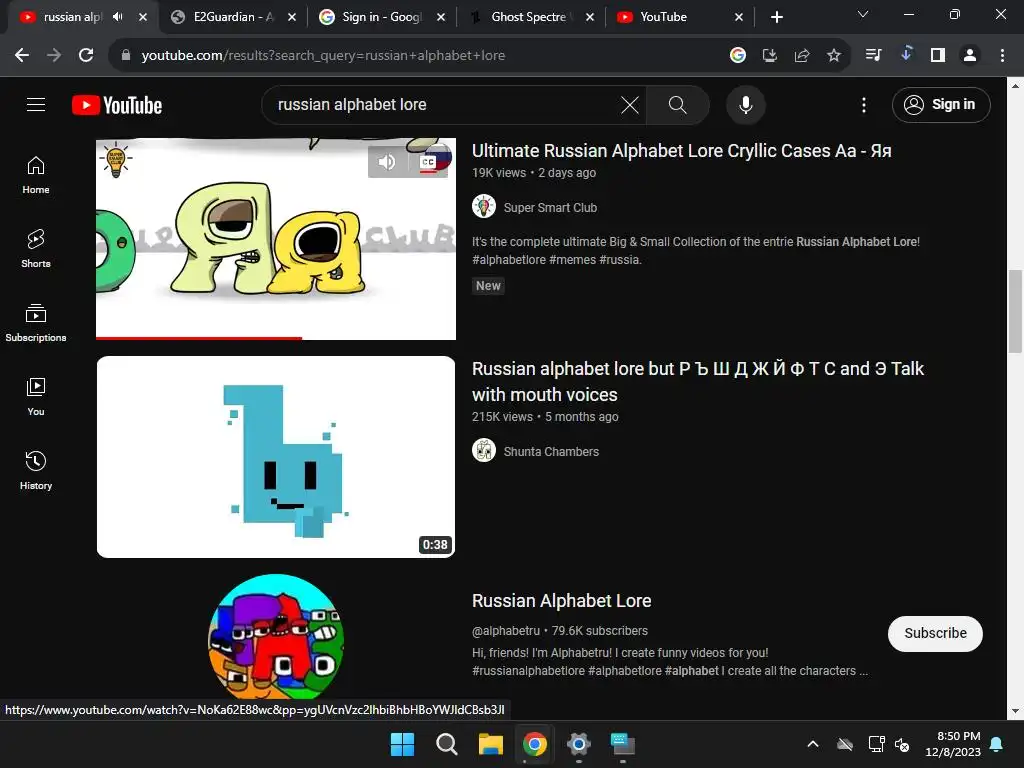Open Super Smart Club channel link
Screen dimensions: 1024x768
(x=550, y=208)
